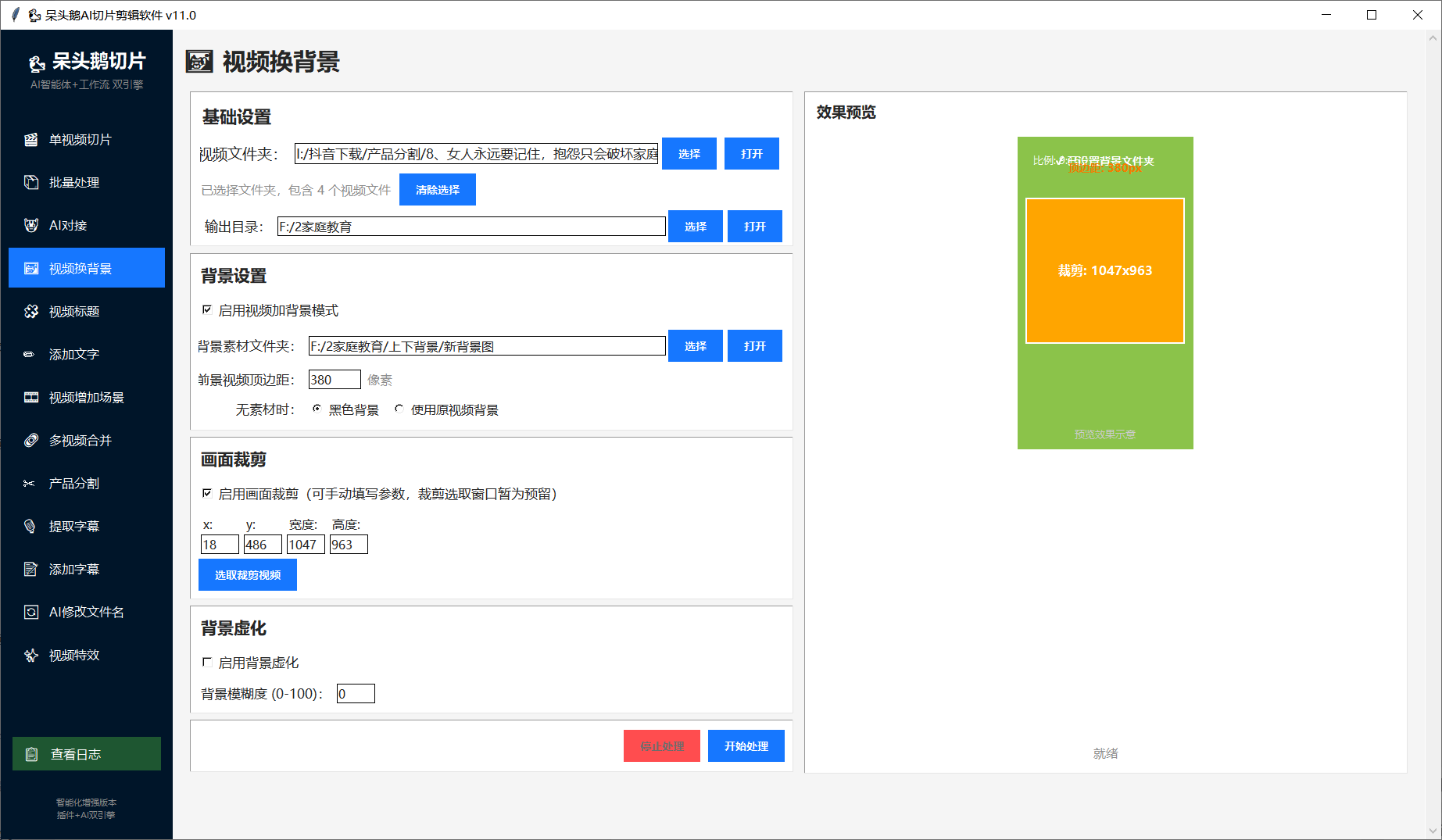This screenshot has width=1442, height=840.
Task: Switch to the 添加文字 menu item
Action: pyautogui.click(x=74, y=355)
